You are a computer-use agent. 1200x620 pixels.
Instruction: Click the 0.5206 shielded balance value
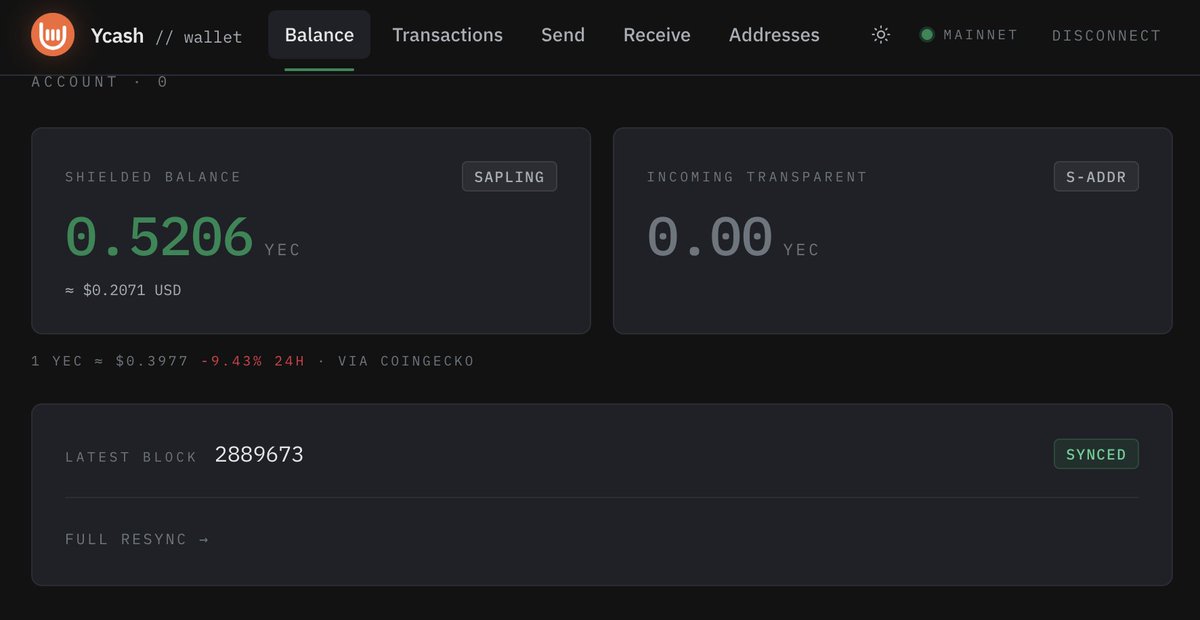pyautogui.click(x=159, y=239)
